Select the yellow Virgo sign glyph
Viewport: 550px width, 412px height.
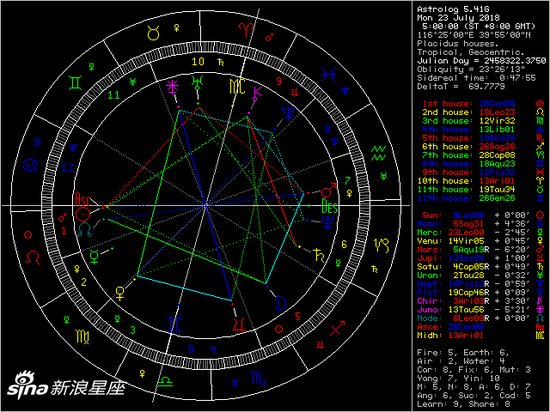click(x=83, y=336)
